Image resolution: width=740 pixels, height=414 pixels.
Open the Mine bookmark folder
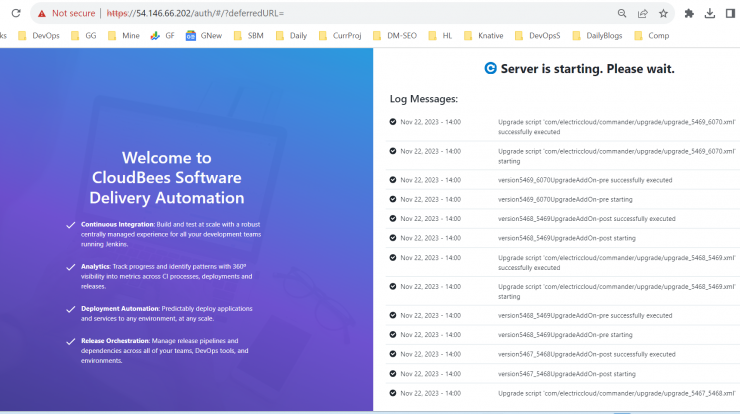tap(124, 36)
